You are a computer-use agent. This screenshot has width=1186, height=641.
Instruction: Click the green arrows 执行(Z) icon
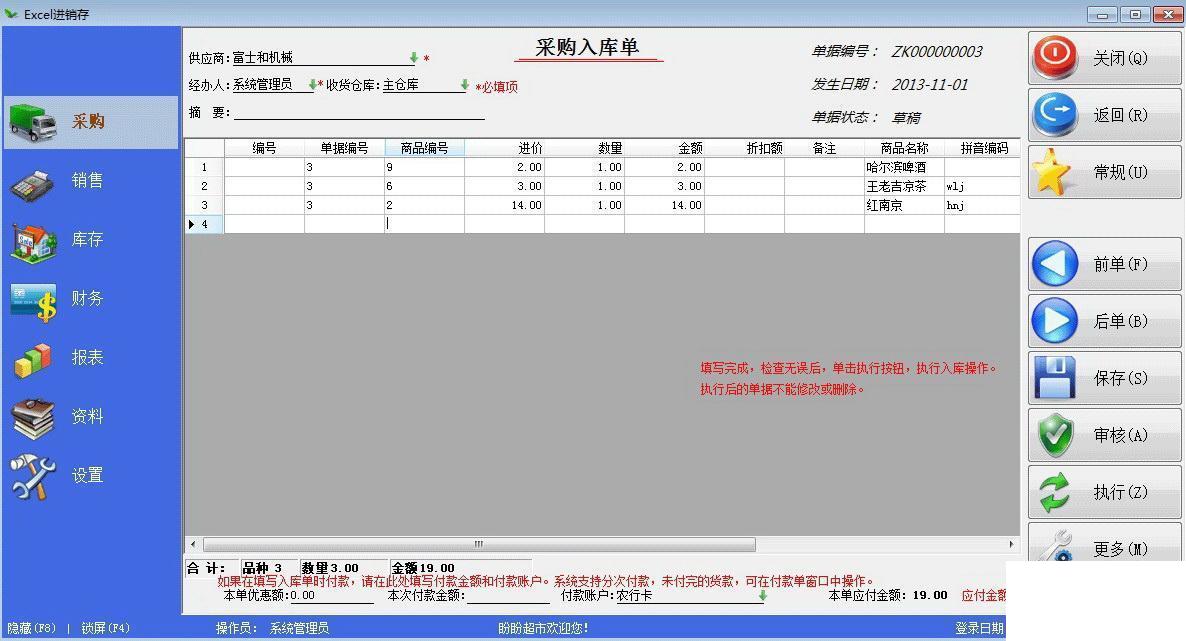coord(1055,492)
